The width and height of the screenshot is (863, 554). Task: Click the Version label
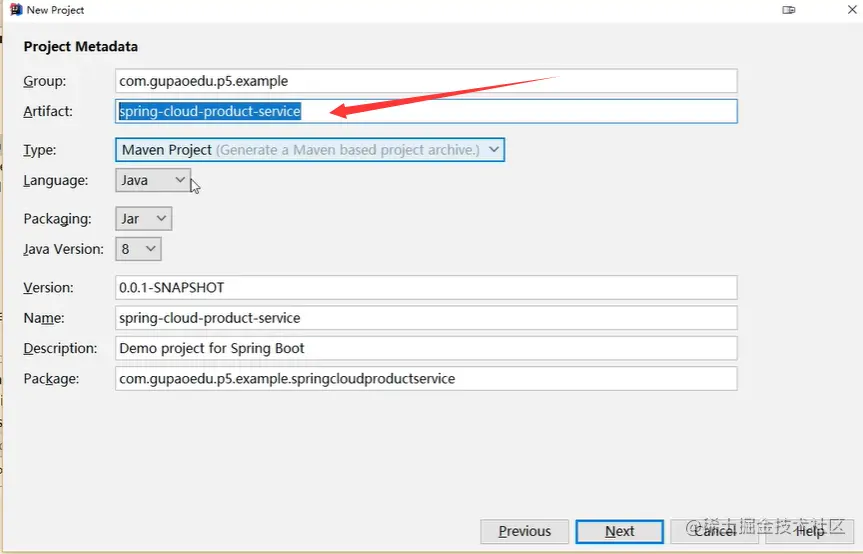click(48, 287)
